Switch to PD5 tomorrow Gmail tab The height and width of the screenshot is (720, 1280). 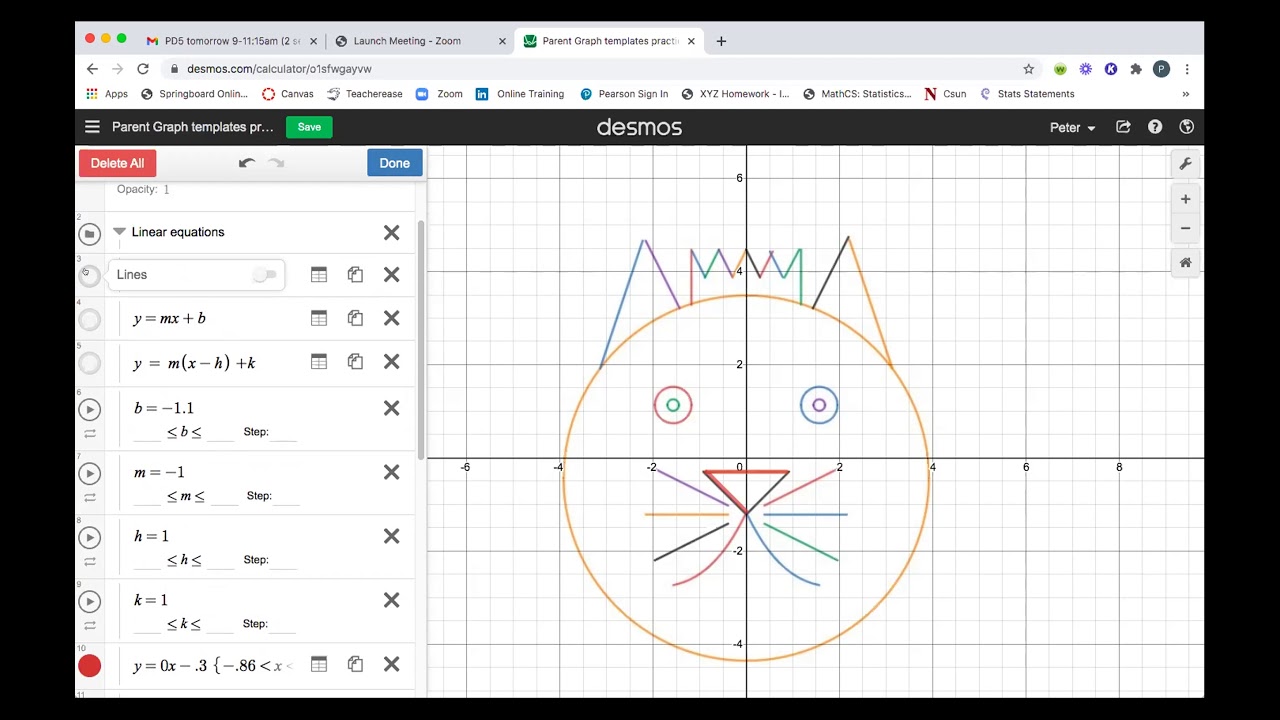(x=232, y=41)
